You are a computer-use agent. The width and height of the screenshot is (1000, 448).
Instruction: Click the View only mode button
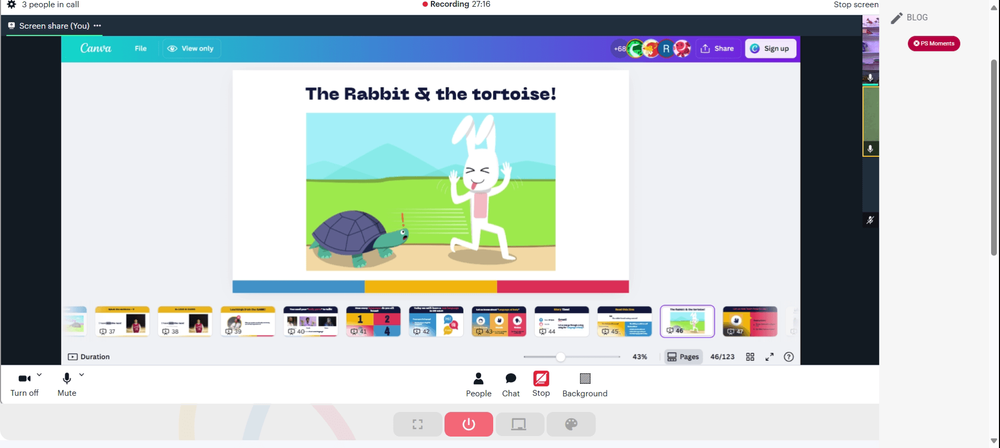191,49
